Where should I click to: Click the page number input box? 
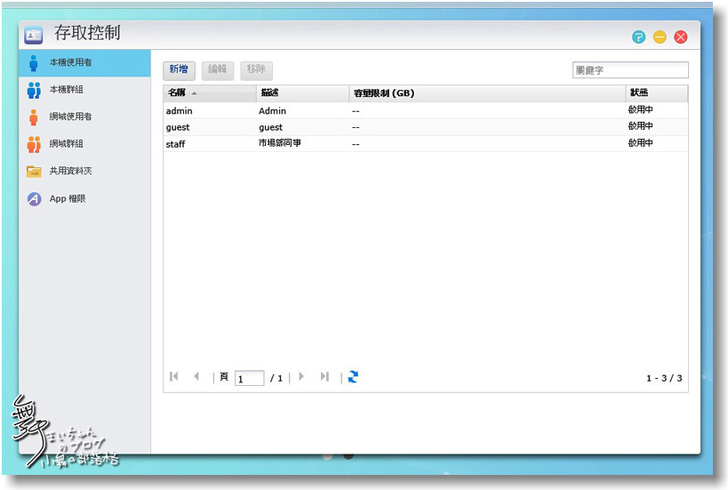[249, 378]
